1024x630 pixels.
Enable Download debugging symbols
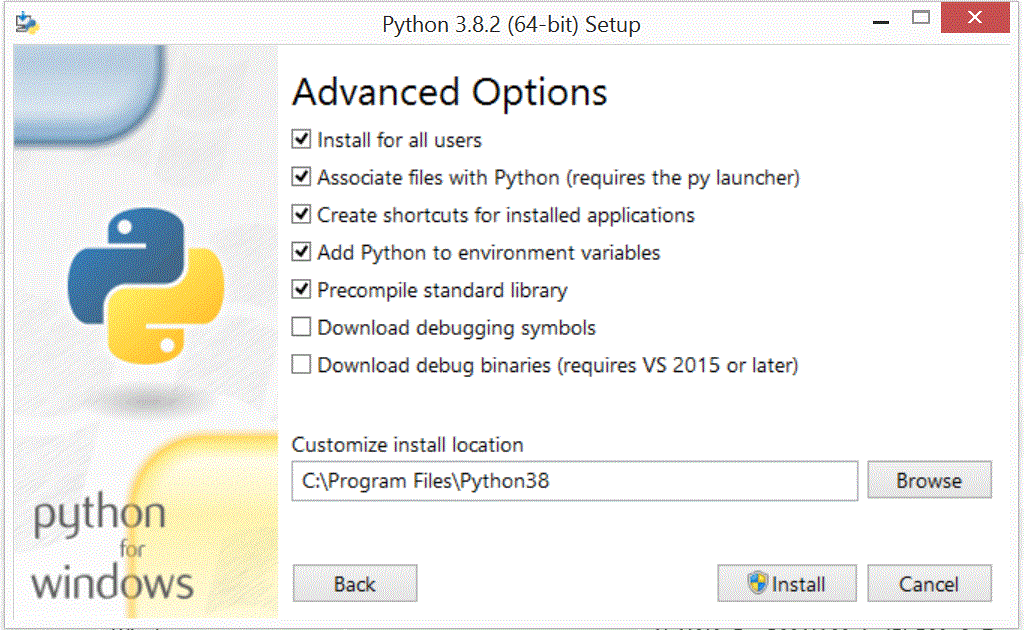[301, 327]
